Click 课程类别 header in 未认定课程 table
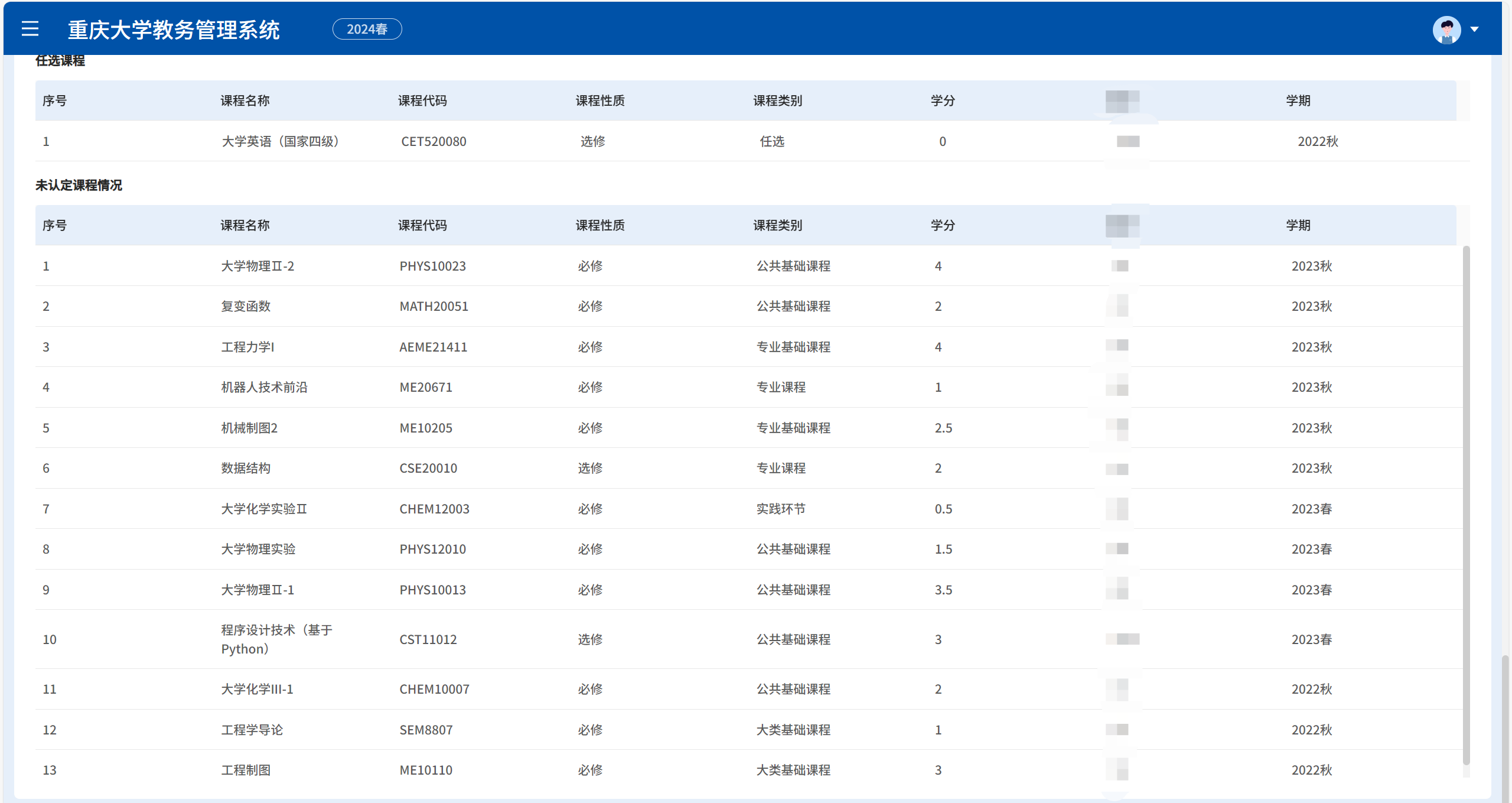The height and width of the screenshot is (803, 1512). tap(777, 225)
